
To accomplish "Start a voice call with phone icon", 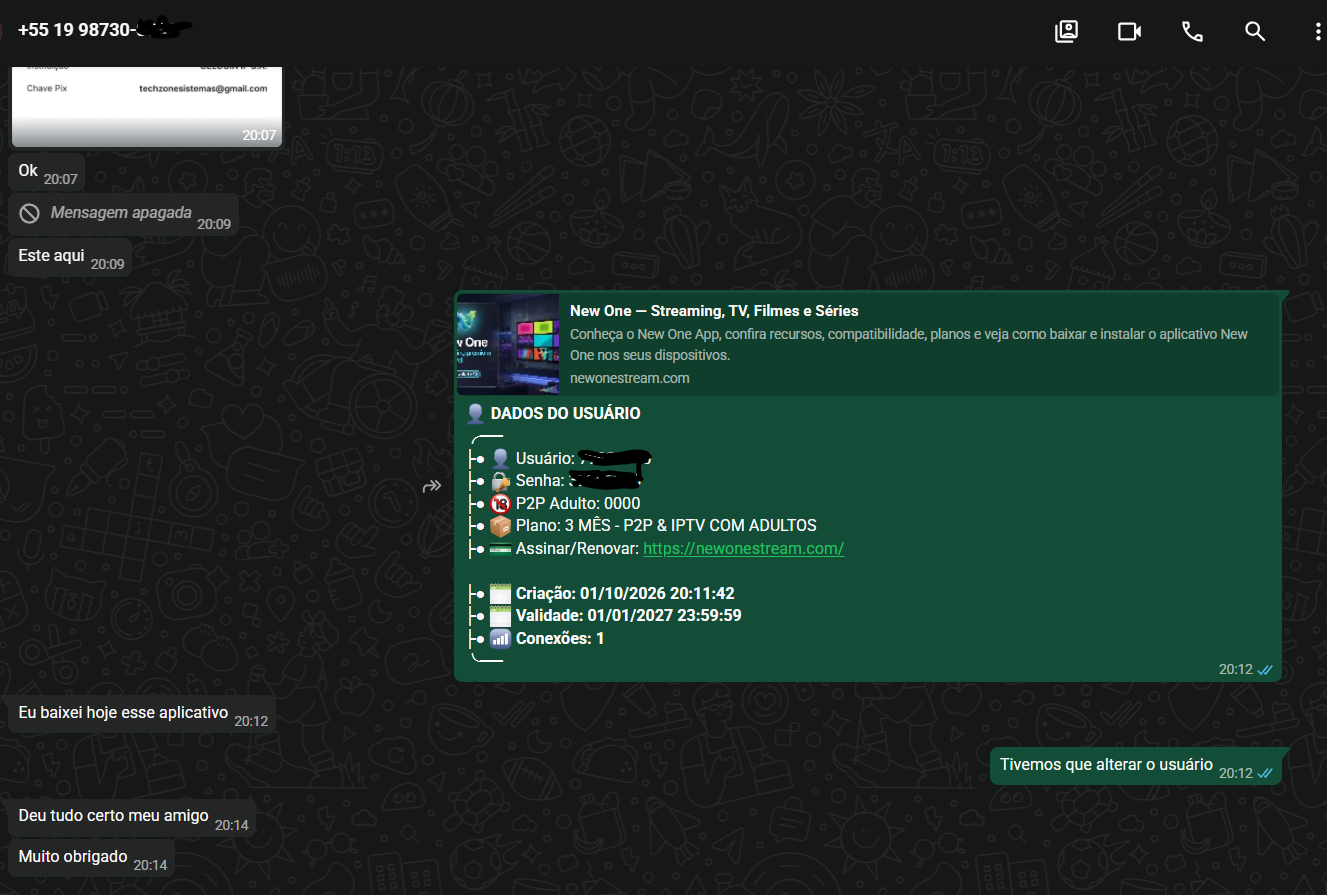I will (1192, 31).
